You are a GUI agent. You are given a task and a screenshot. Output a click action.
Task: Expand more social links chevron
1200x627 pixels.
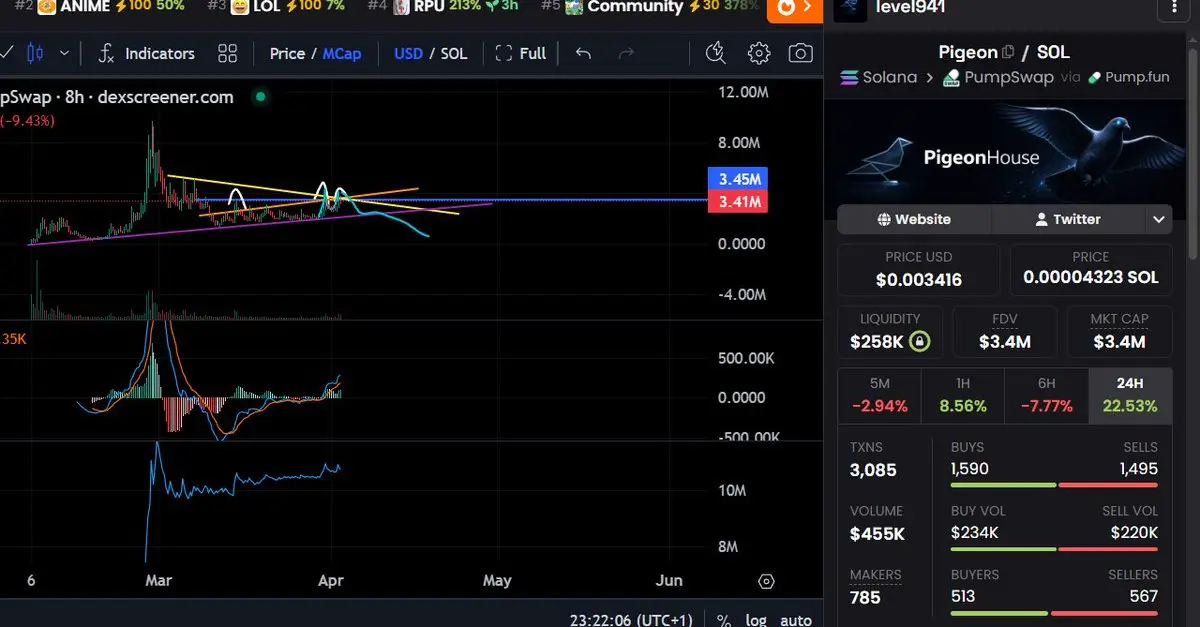[x=1159, y=219]
